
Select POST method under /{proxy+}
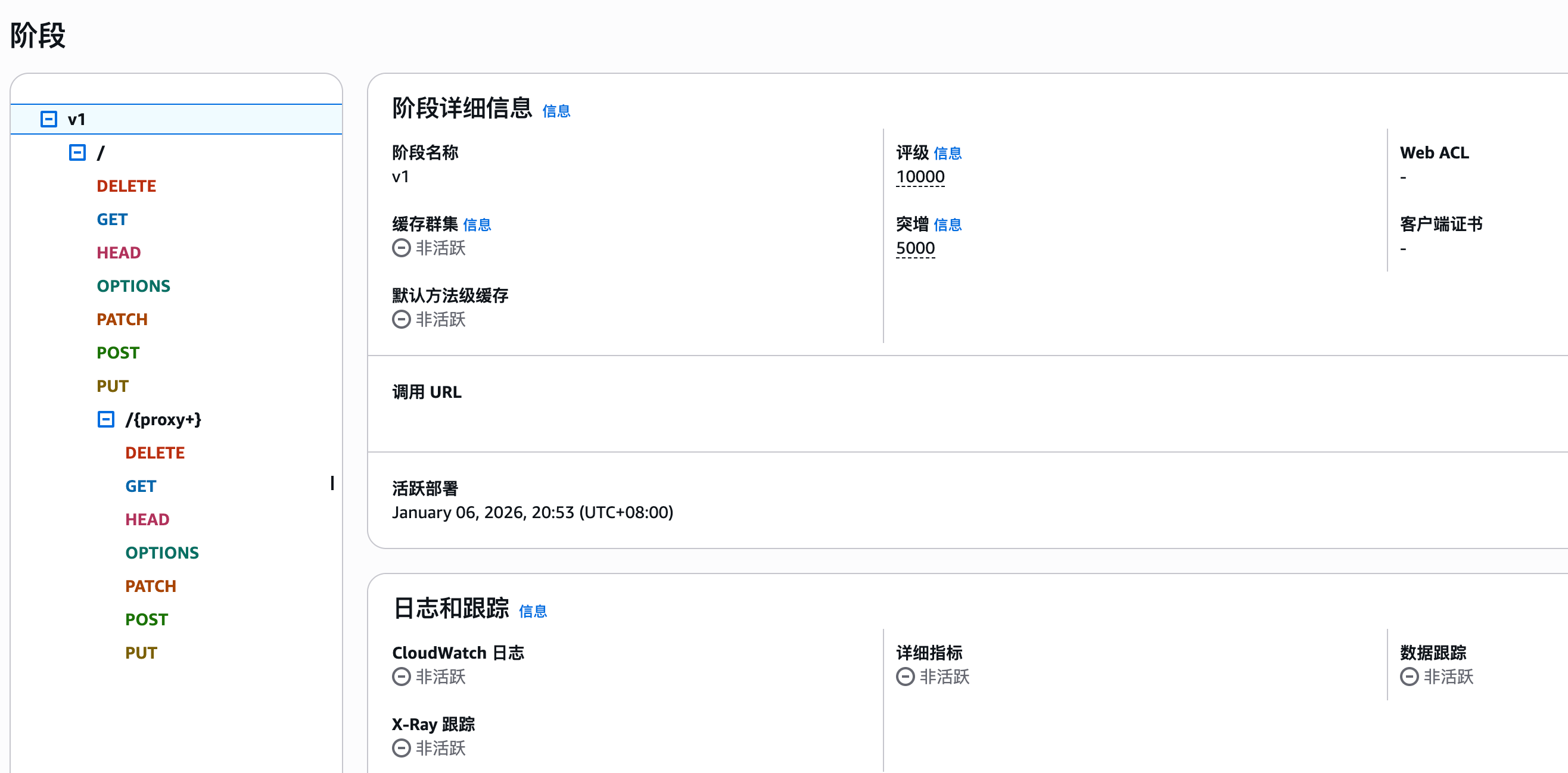tap(146, 619)
